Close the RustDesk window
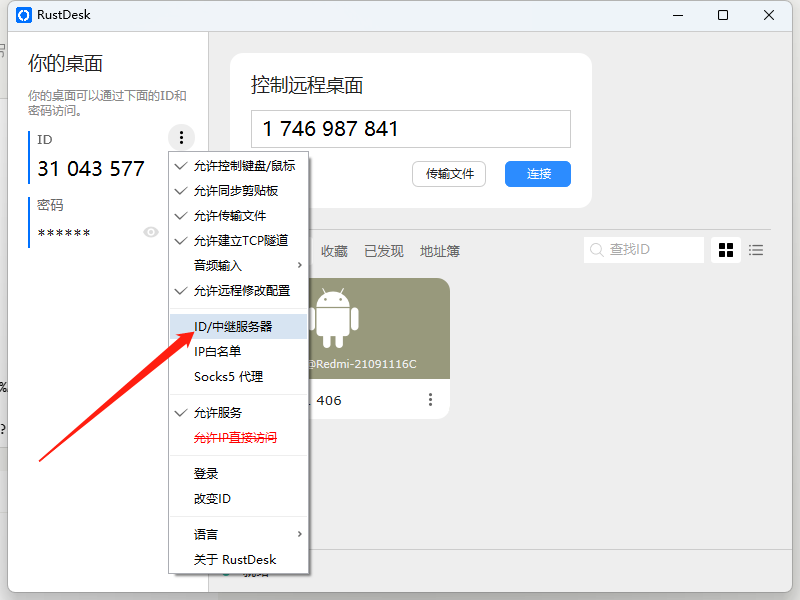The image size is (800, 600). point(769,15)
